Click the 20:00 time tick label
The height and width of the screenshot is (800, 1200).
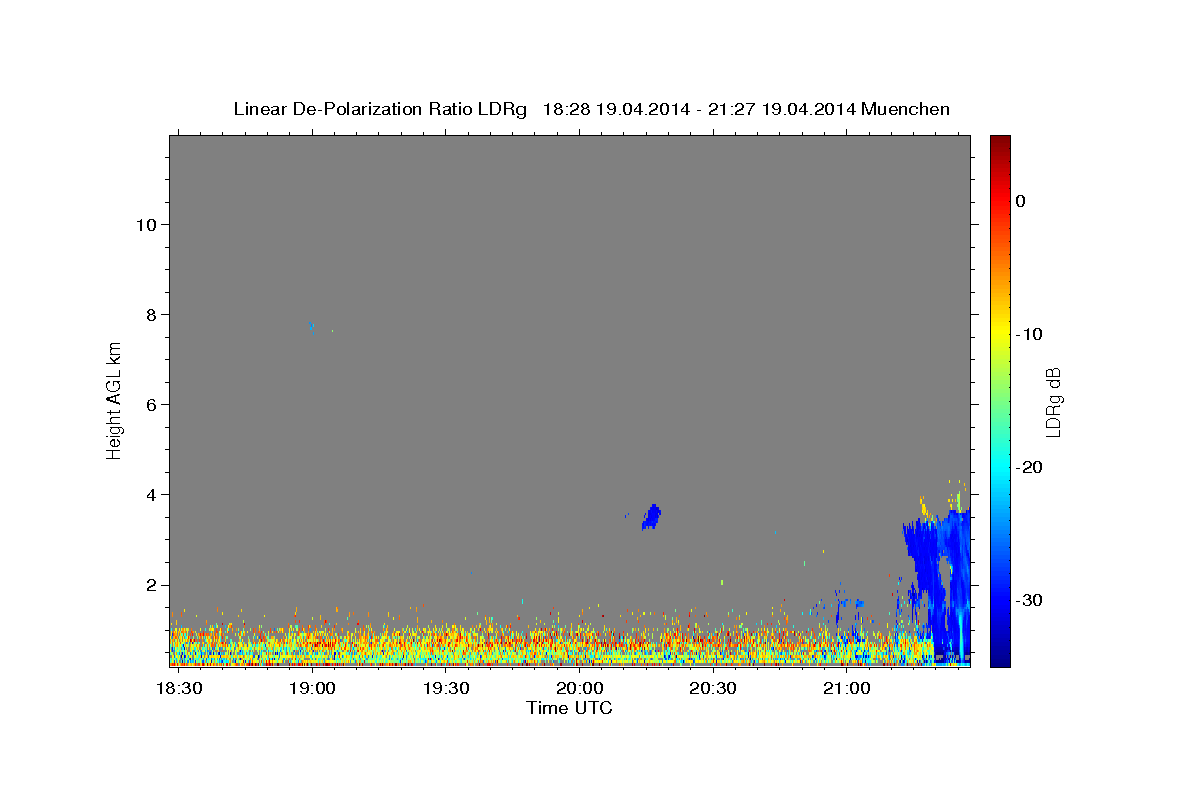coord(579,688)
